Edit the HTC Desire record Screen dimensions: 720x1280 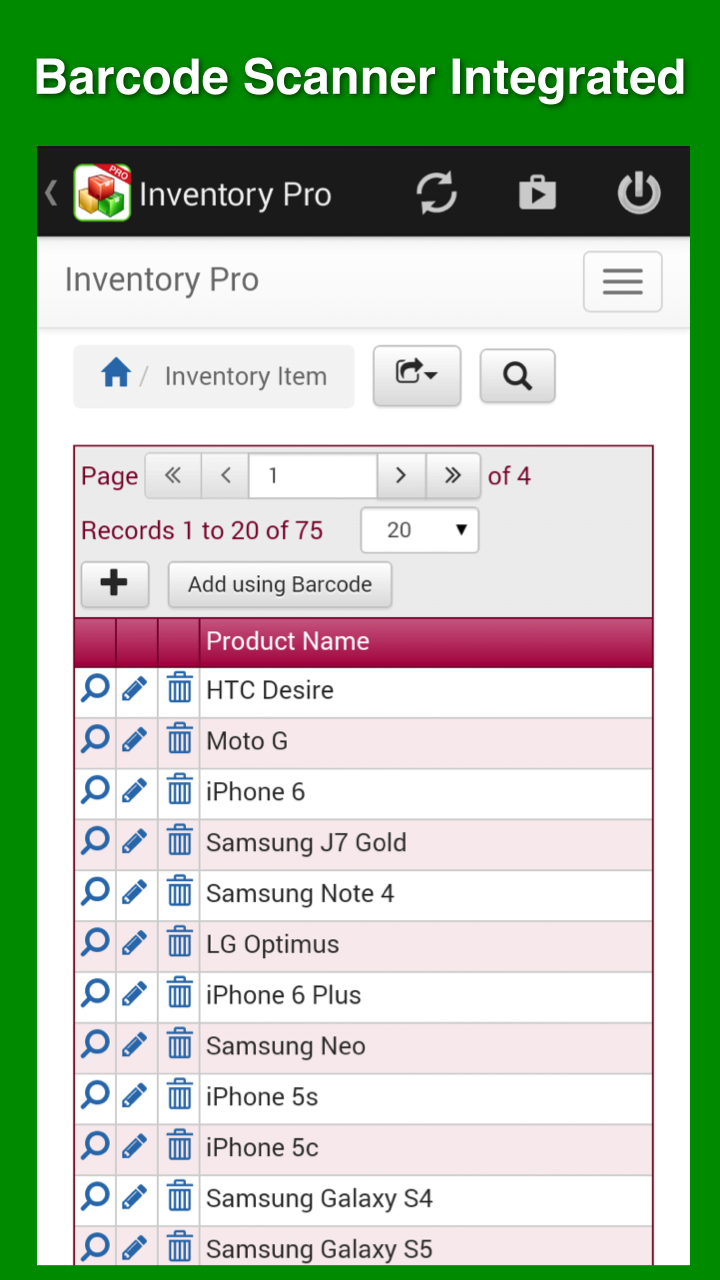[x=135, y=689]
